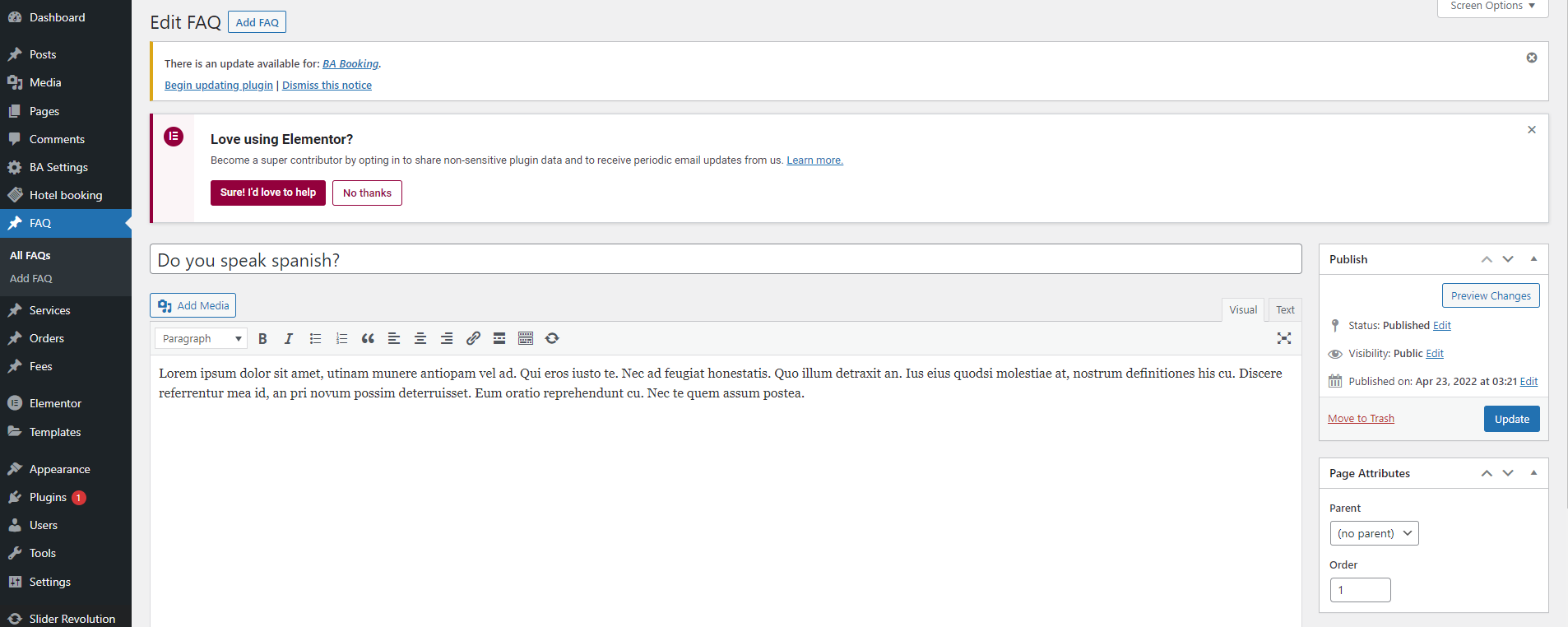
Task: Insert a blockquote in the editor
Action: tap(368, 338)
